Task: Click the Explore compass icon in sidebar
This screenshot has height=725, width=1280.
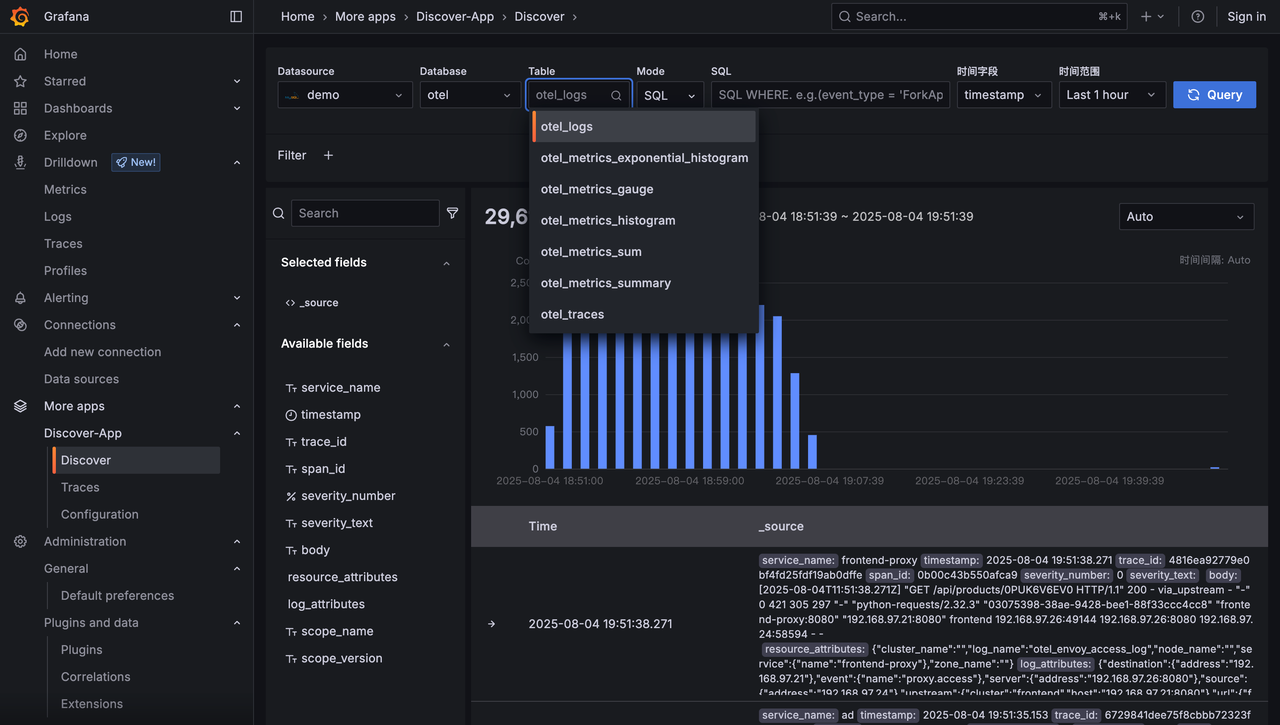Action: click(x=20, y=135)
